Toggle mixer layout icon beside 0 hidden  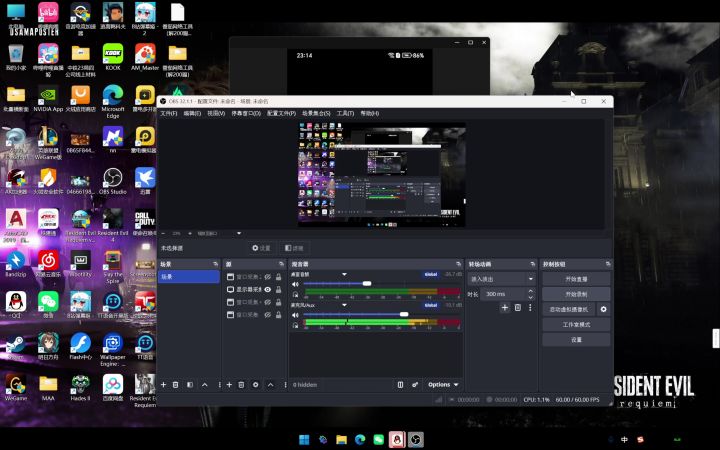point(400,384)
